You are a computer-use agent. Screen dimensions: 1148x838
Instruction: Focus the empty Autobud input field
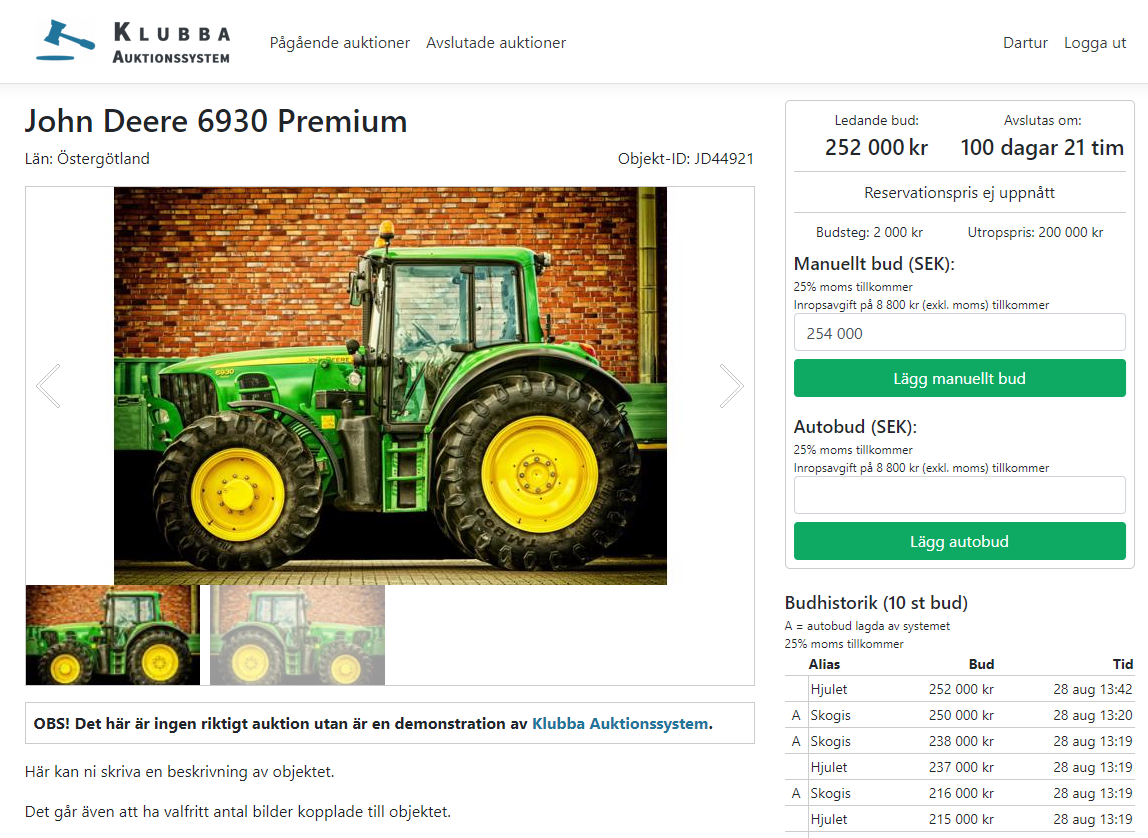click(959, 495)
